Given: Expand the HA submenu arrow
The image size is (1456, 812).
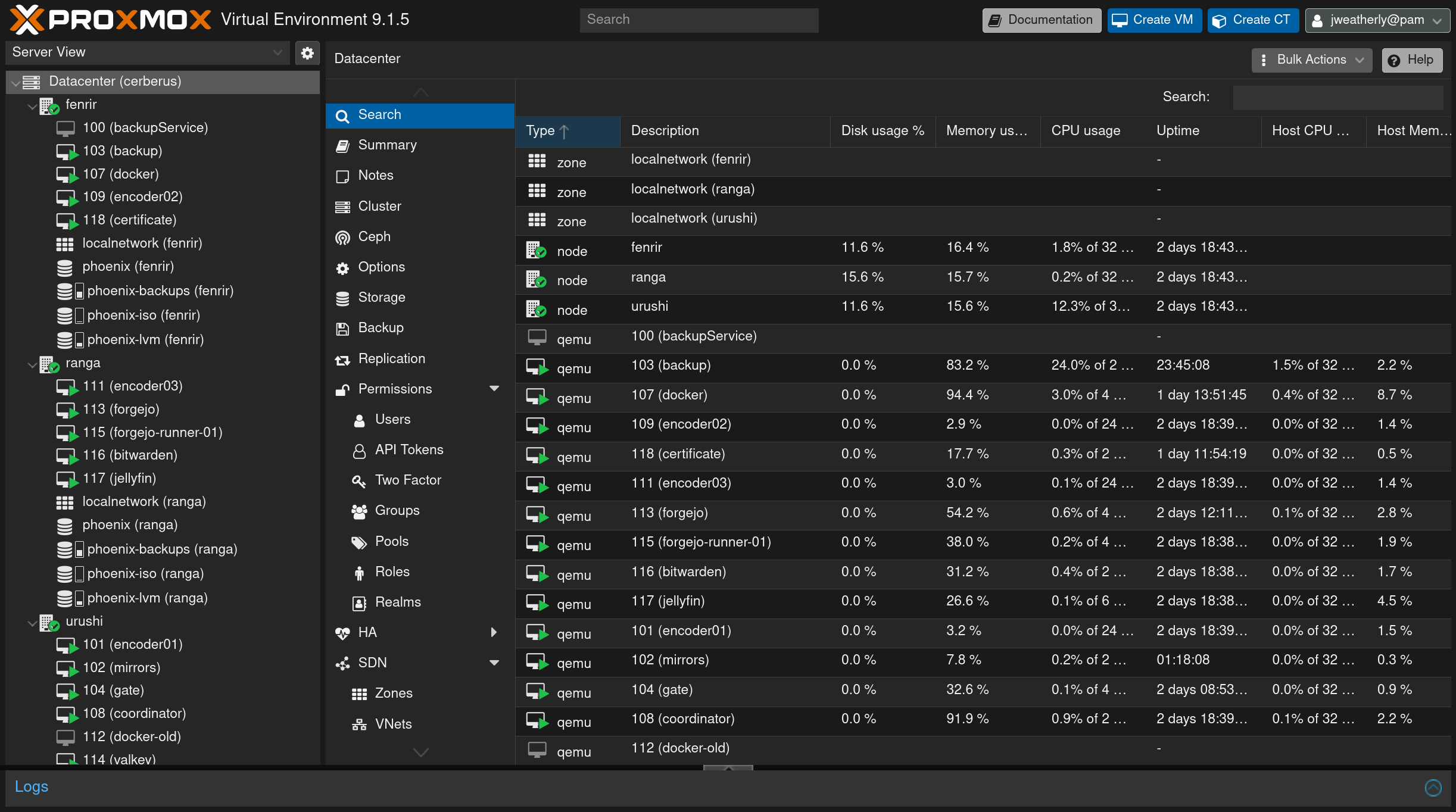Looking at the screenshot, I should [x=494, y=632].
